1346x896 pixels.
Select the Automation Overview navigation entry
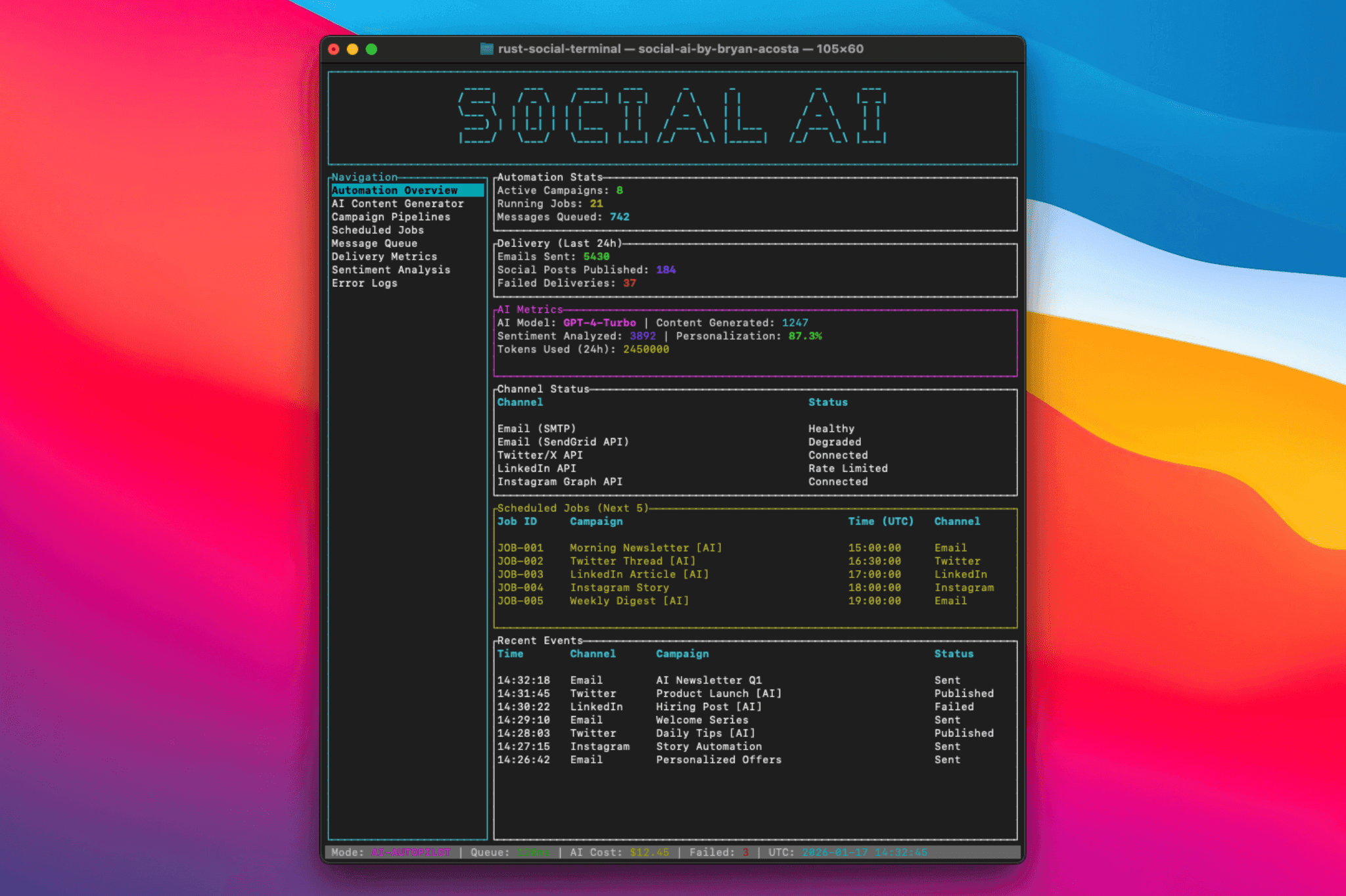[395, 190]
